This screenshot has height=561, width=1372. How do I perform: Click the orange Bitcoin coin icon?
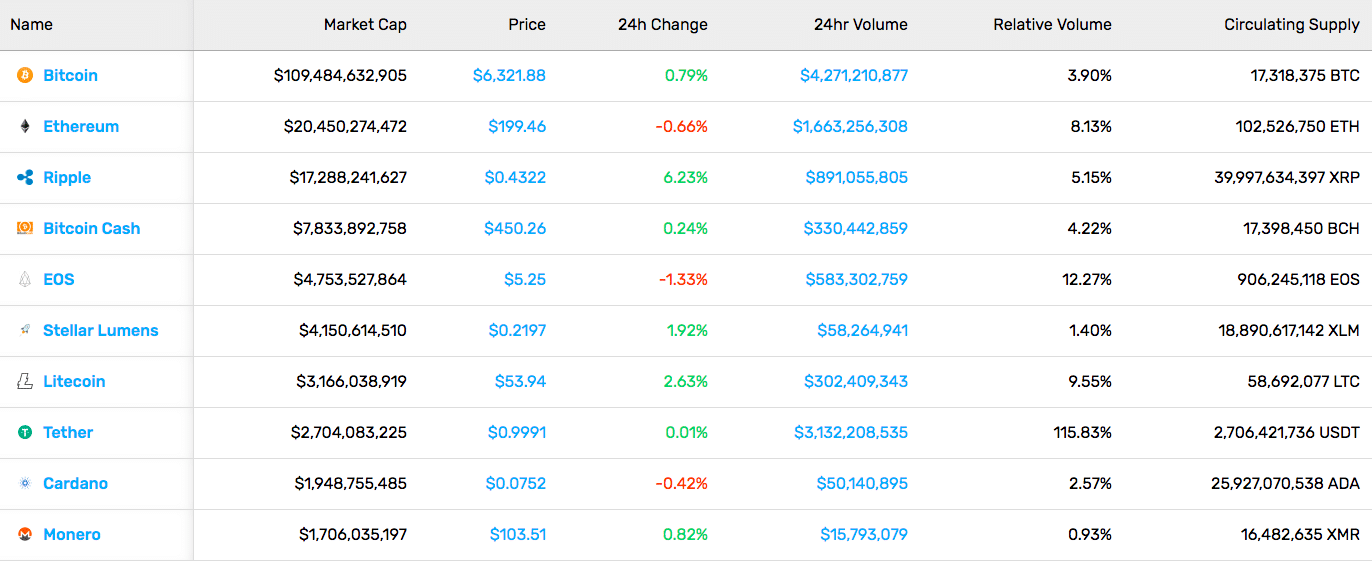point(25,75)
